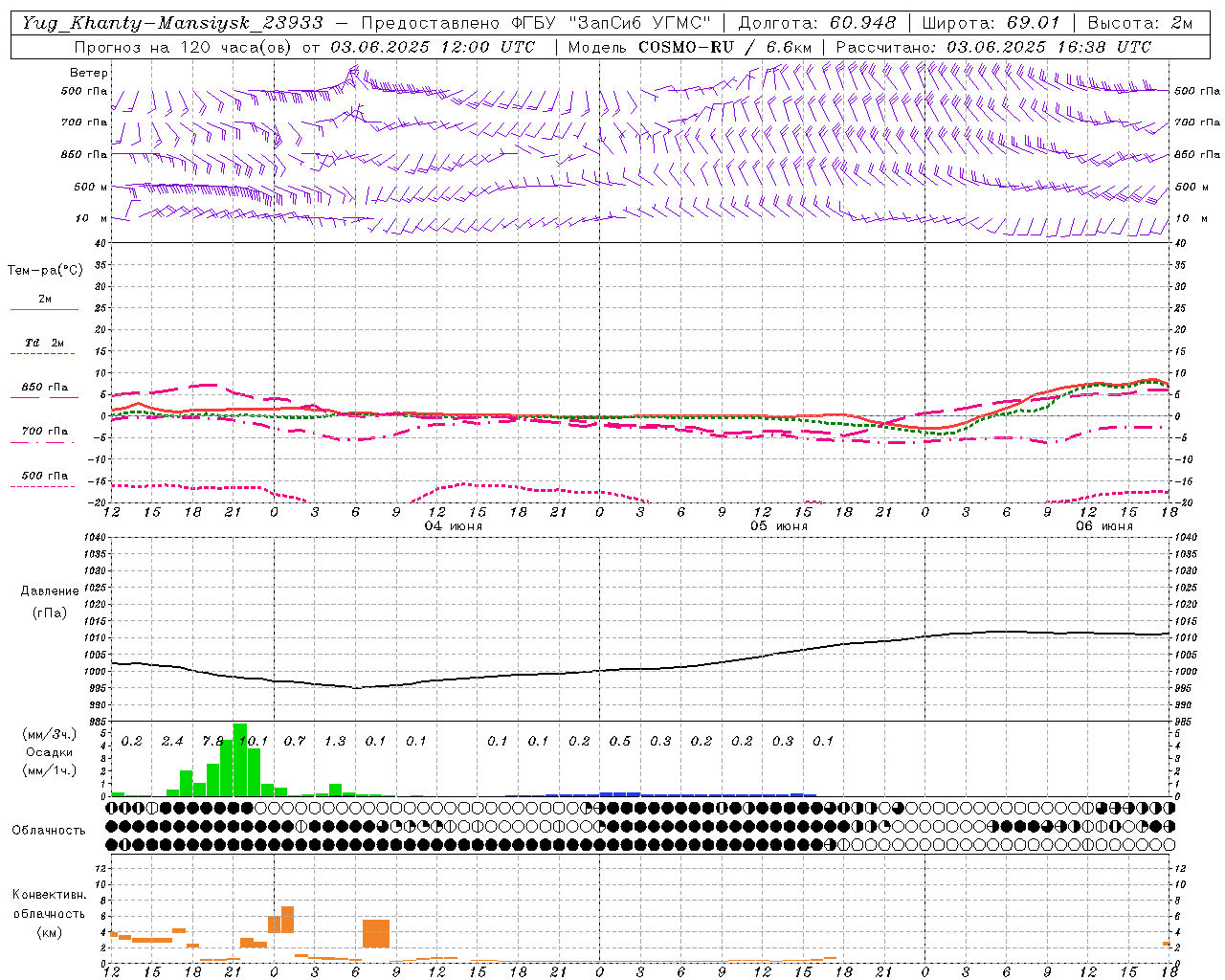1225x980 pixels.
Task: Click the Конвективн. convective cloud label
Action: coord(50,895)
